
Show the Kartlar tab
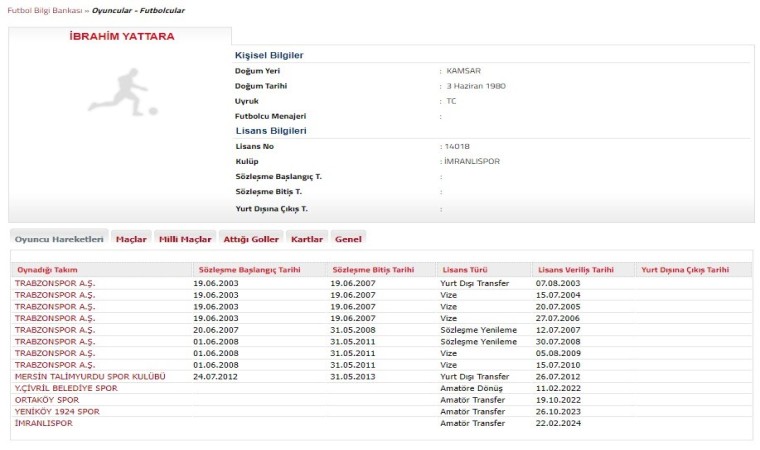(x=306, y=239)
